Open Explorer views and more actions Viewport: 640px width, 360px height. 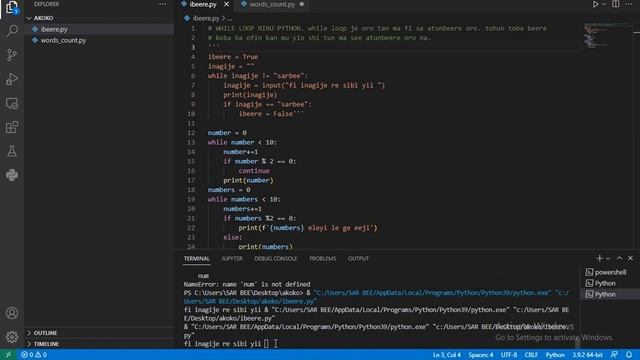(162, 4)
